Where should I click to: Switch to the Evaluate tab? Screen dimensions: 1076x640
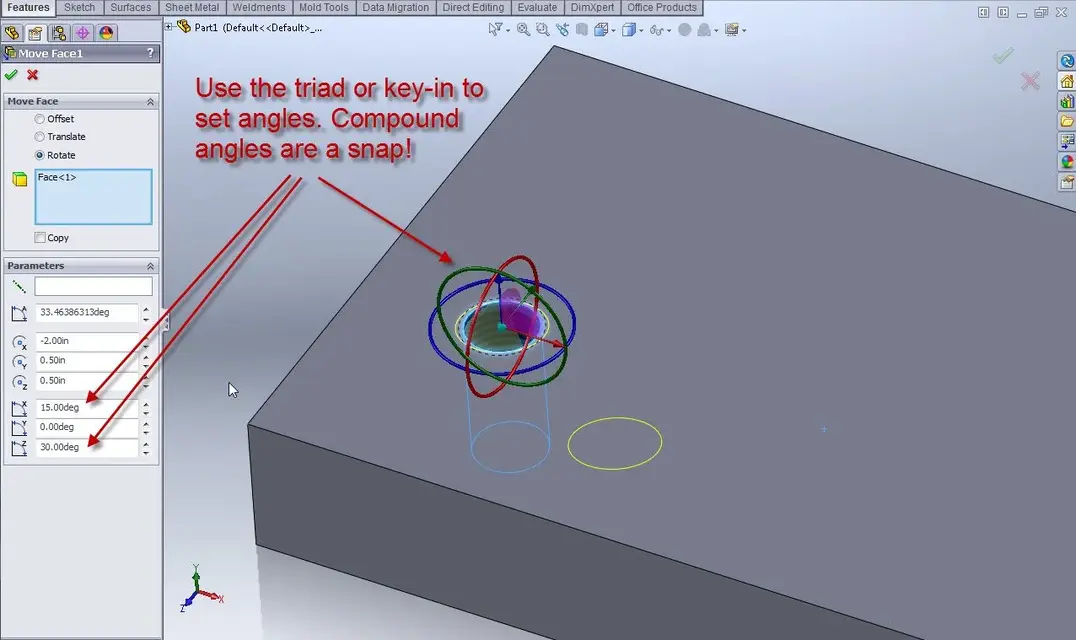click(537, 8)
